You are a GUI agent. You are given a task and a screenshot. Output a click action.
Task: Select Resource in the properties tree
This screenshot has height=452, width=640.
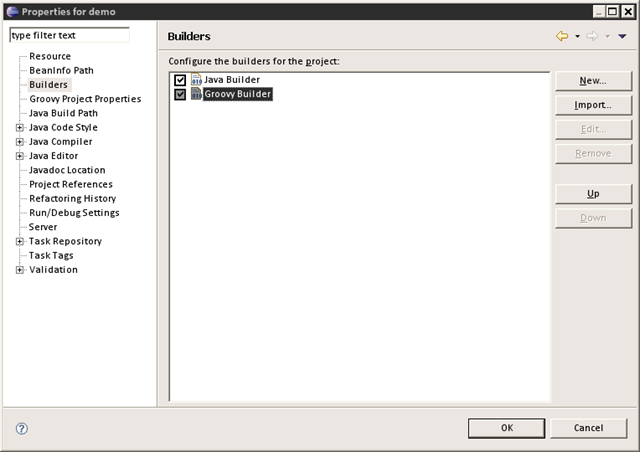[x=50, y=56]
